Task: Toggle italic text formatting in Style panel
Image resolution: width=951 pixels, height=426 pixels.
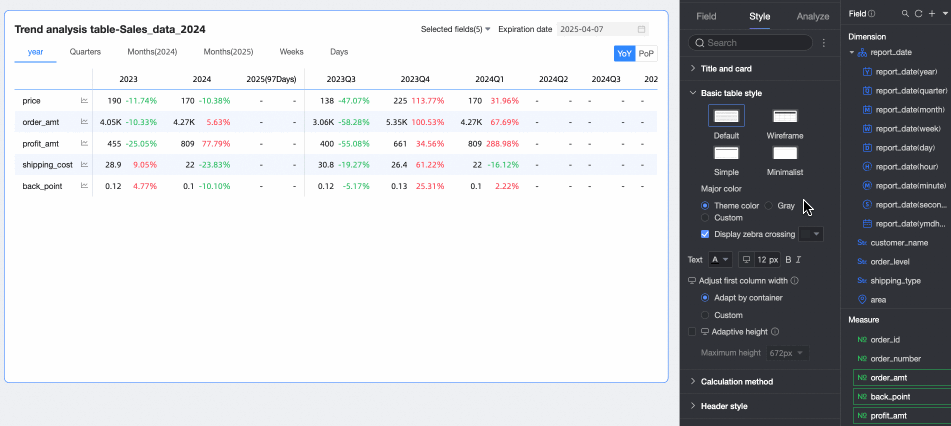Action: point(799,260)
